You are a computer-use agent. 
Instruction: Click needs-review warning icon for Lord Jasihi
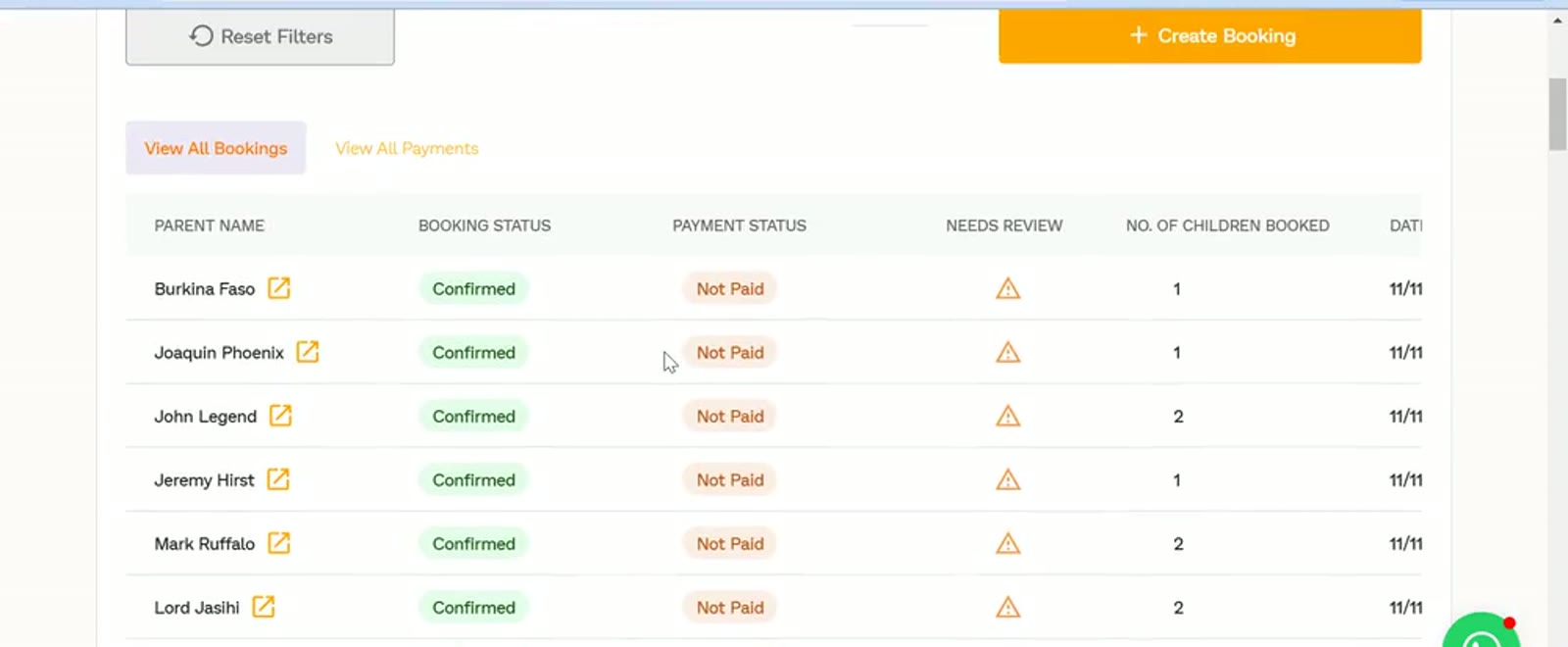click(1008, 607)
